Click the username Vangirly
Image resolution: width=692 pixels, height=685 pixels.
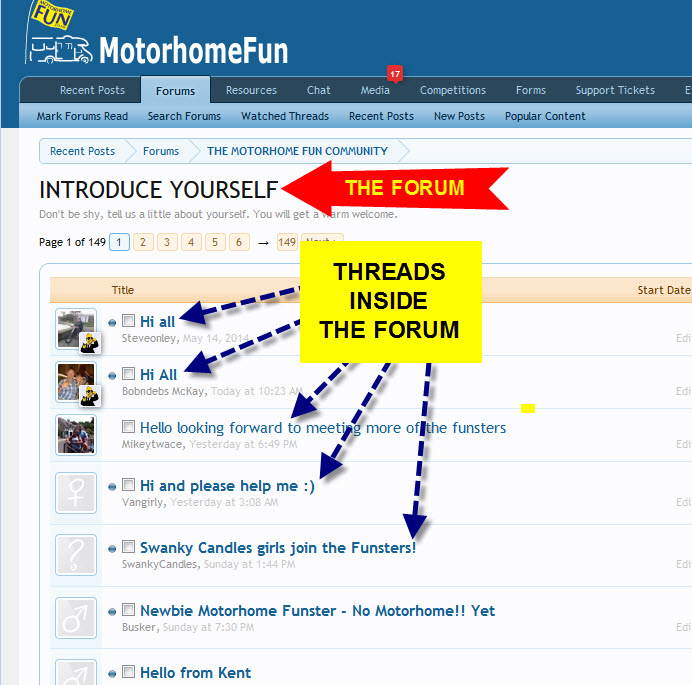click(143, 502)
